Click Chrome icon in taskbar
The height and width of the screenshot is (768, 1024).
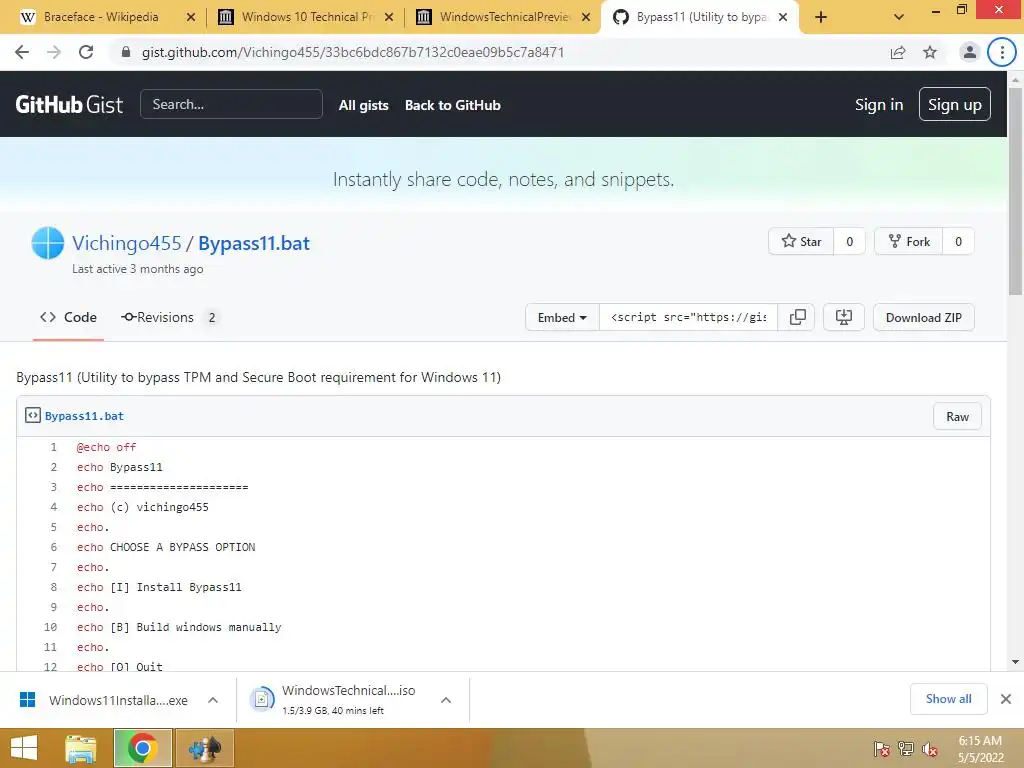142,748
